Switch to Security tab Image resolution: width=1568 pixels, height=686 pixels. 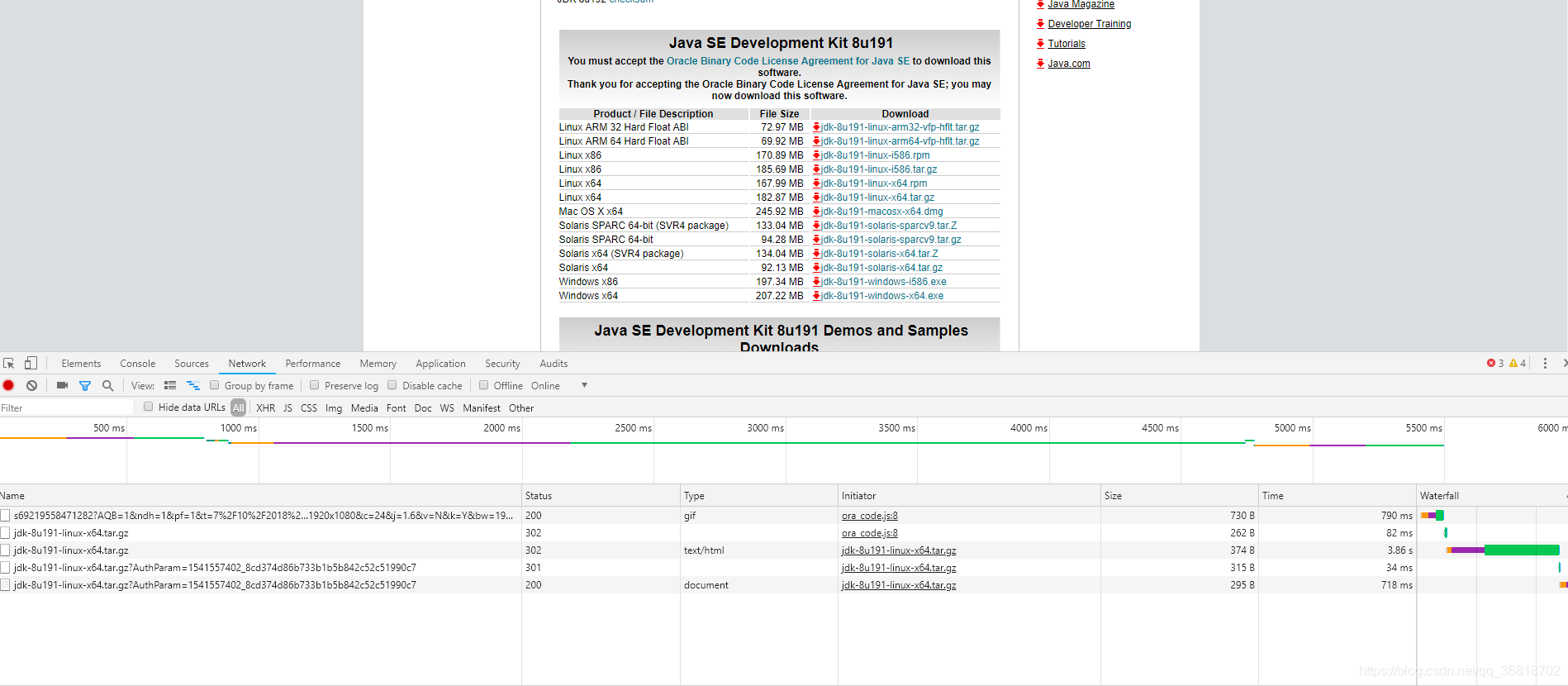click(502, 364)
